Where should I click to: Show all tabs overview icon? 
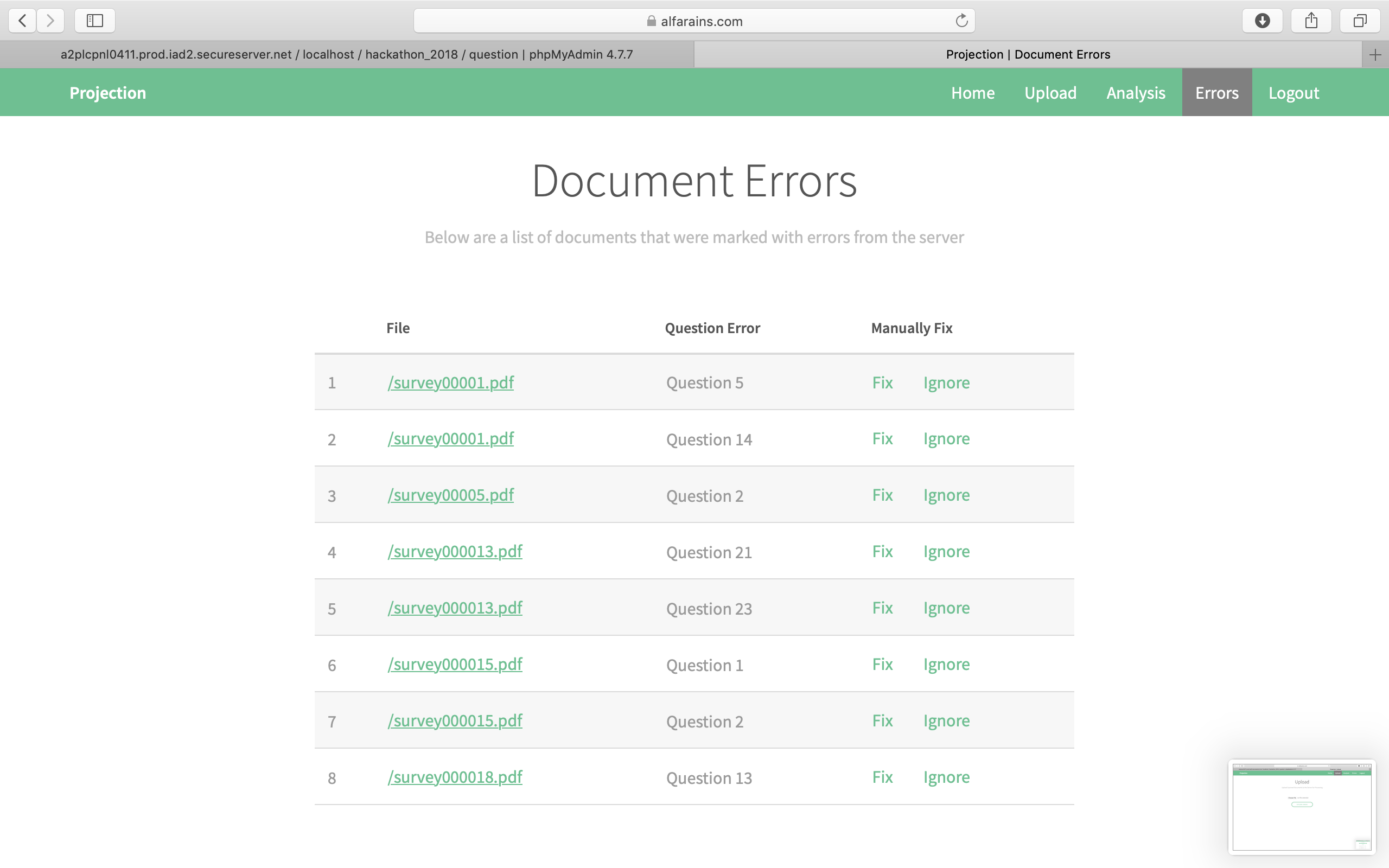pyautogui.click(x=1360, y=21)
